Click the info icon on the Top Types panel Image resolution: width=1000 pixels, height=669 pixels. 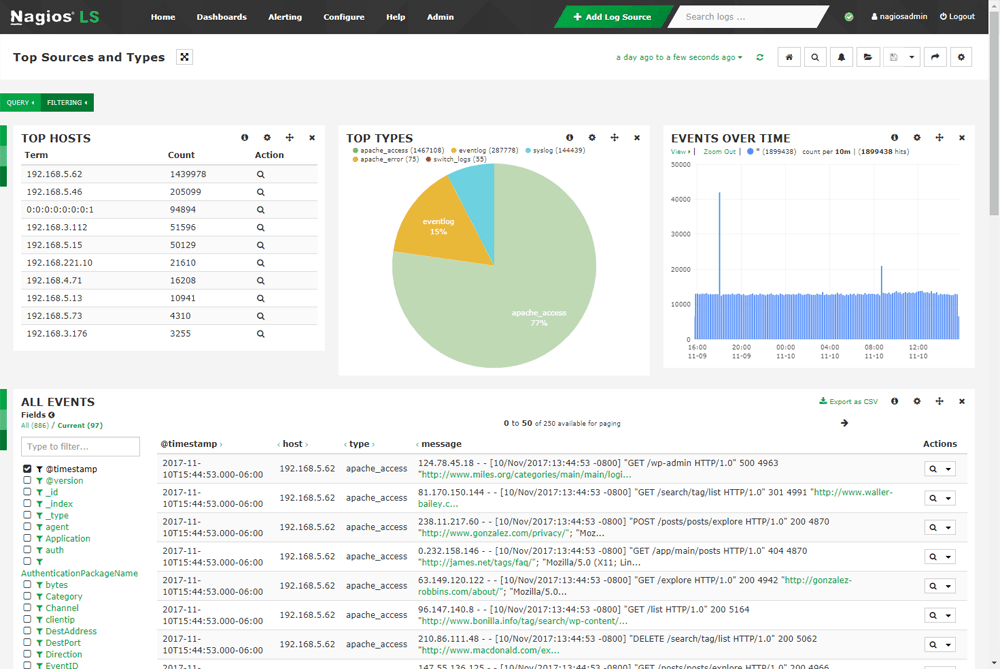pyautogui.click(x=570, y=137)
